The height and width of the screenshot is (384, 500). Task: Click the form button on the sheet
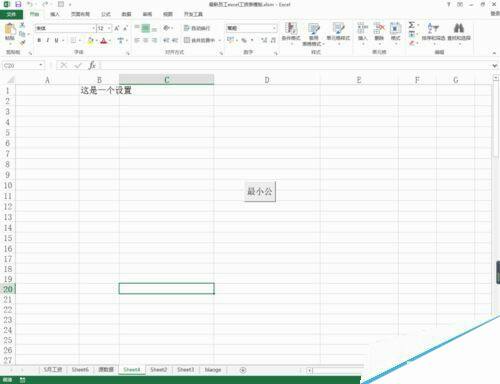pyautogui.click(x=260, y=192)
